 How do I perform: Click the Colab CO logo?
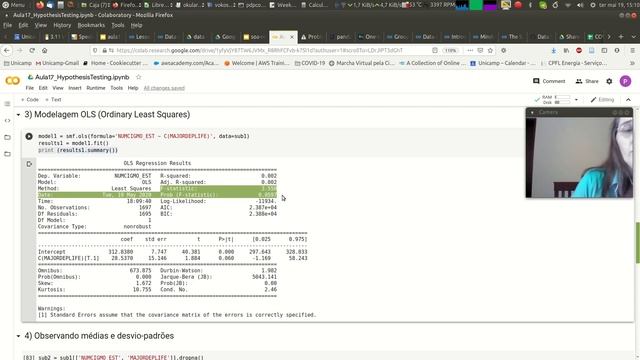12,81
